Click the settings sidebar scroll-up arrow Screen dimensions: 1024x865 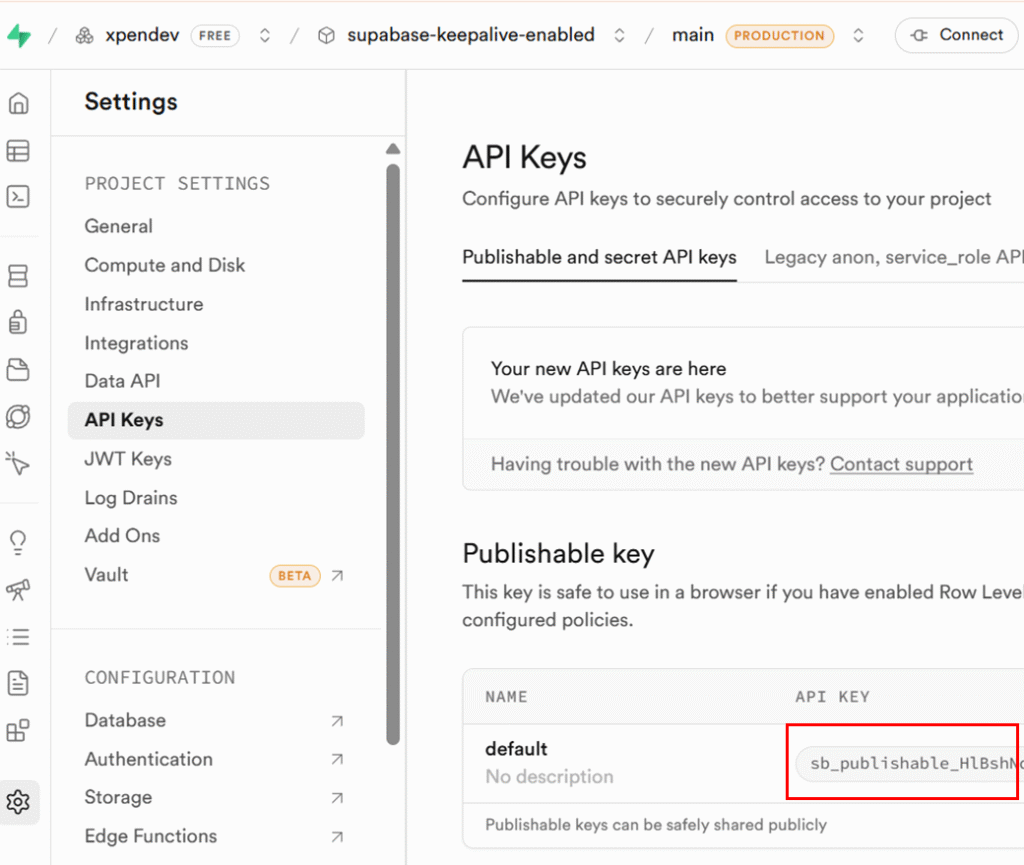pyautogui.click(x=393, y=150)
